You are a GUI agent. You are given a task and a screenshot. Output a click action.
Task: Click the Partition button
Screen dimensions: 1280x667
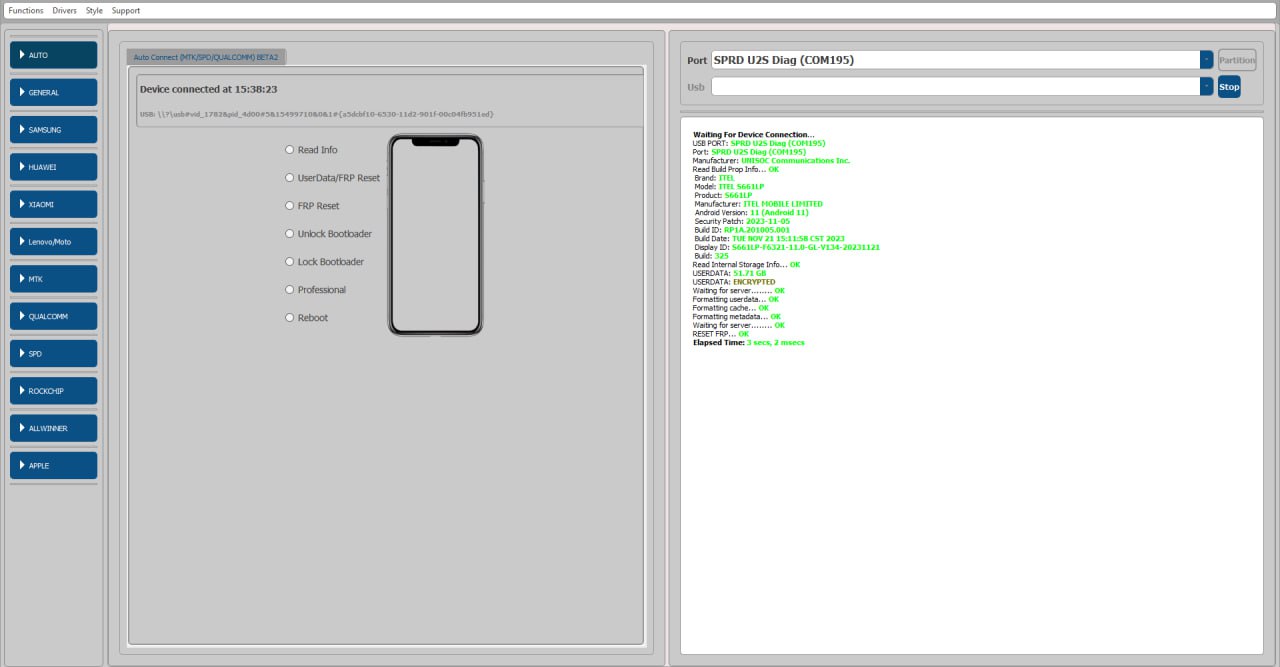tap(1237, 60)
